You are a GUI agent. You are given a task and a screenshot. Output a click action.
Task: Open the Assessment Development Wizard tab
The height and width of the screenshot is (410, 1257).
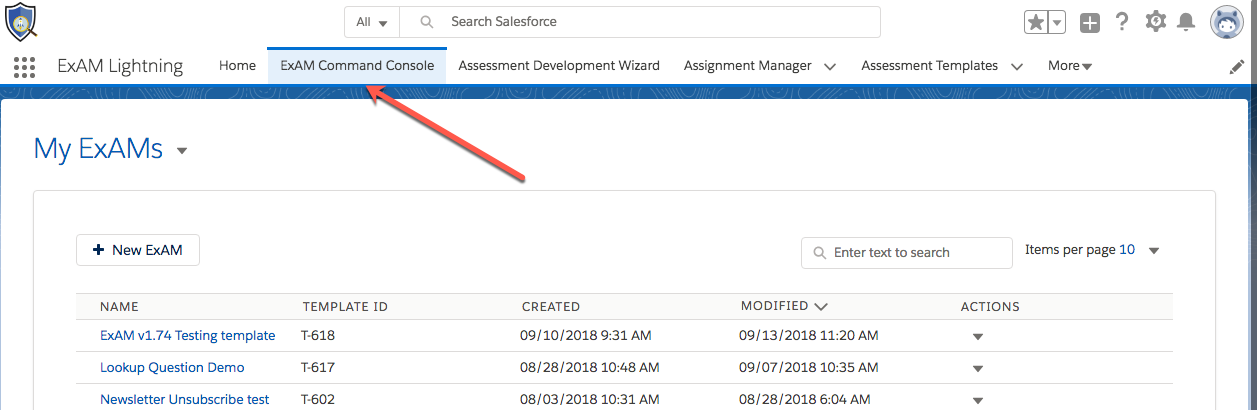pos(559,66)
